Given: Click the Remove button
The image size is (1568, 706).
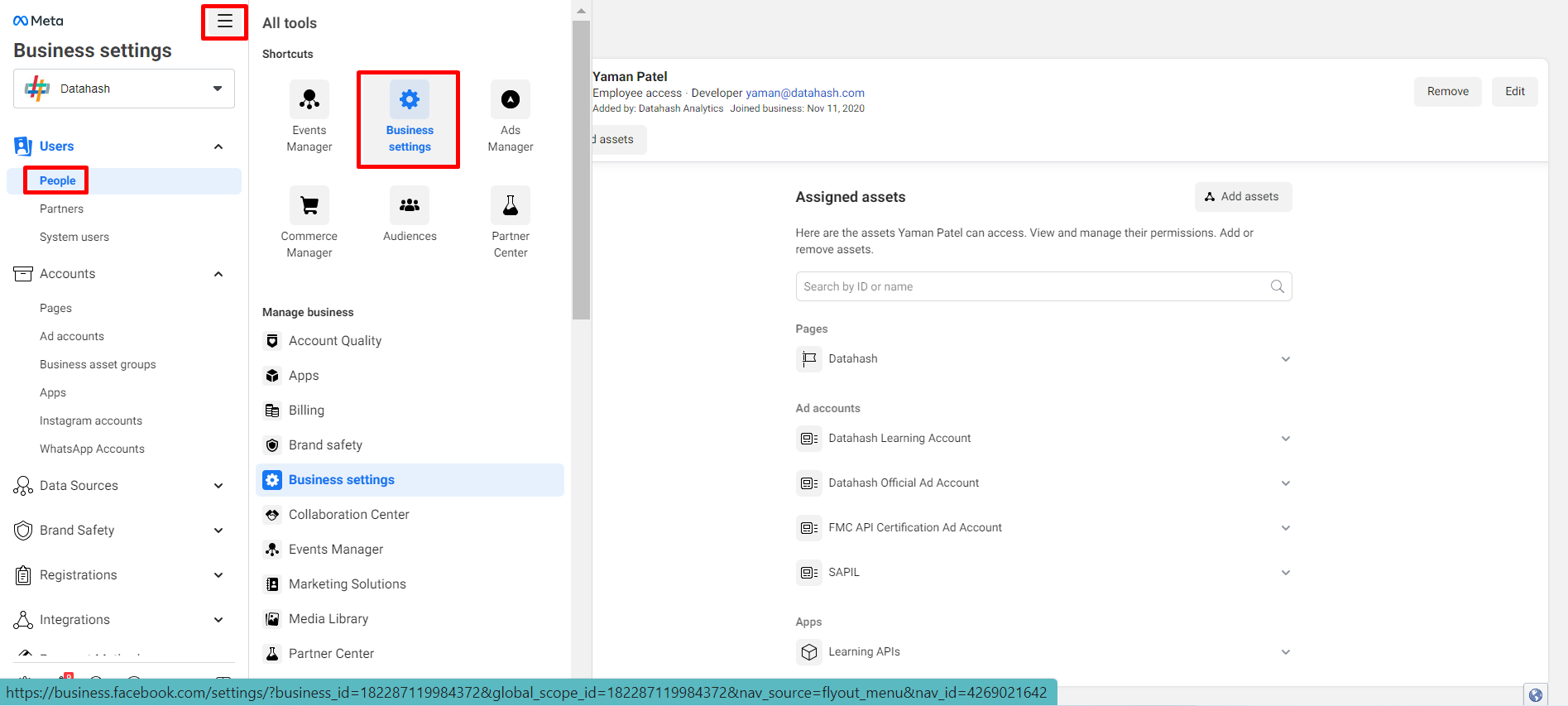Looking at the screenshot, I should [x=1448, y=92].
